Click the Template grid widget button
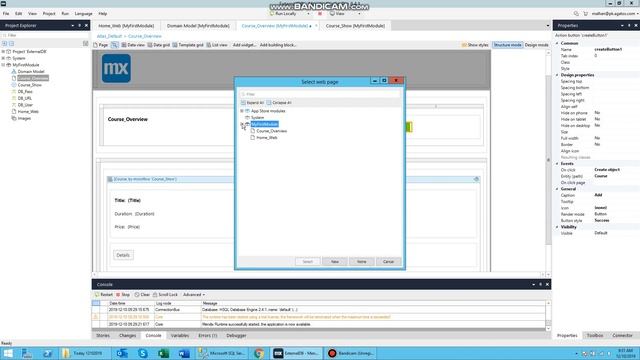 188,45
